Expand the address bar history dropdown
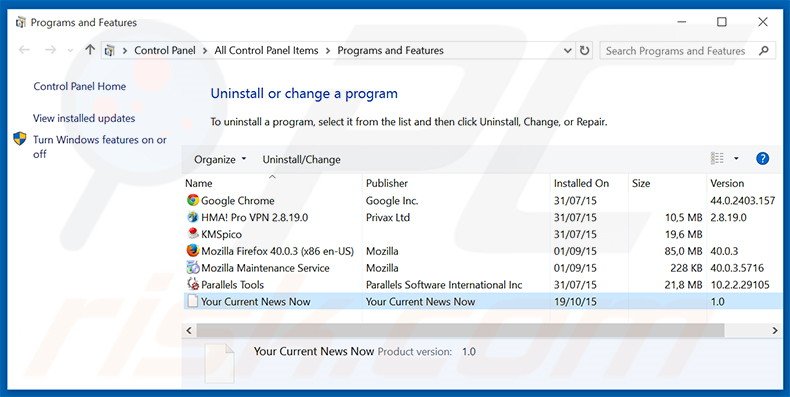Viewport: 790px width, 397px height. click(x=568, y=50)
